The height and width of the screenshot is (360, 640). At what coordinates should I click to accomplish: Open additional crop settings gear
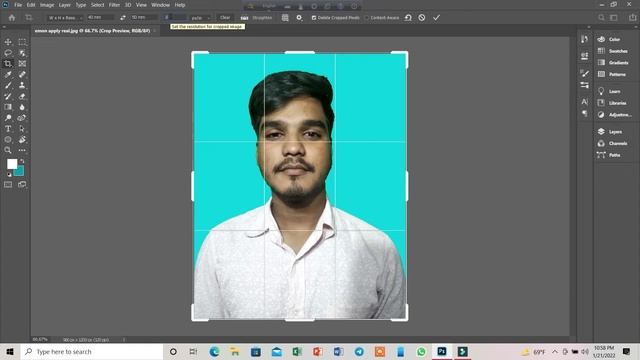click(299, 18)
